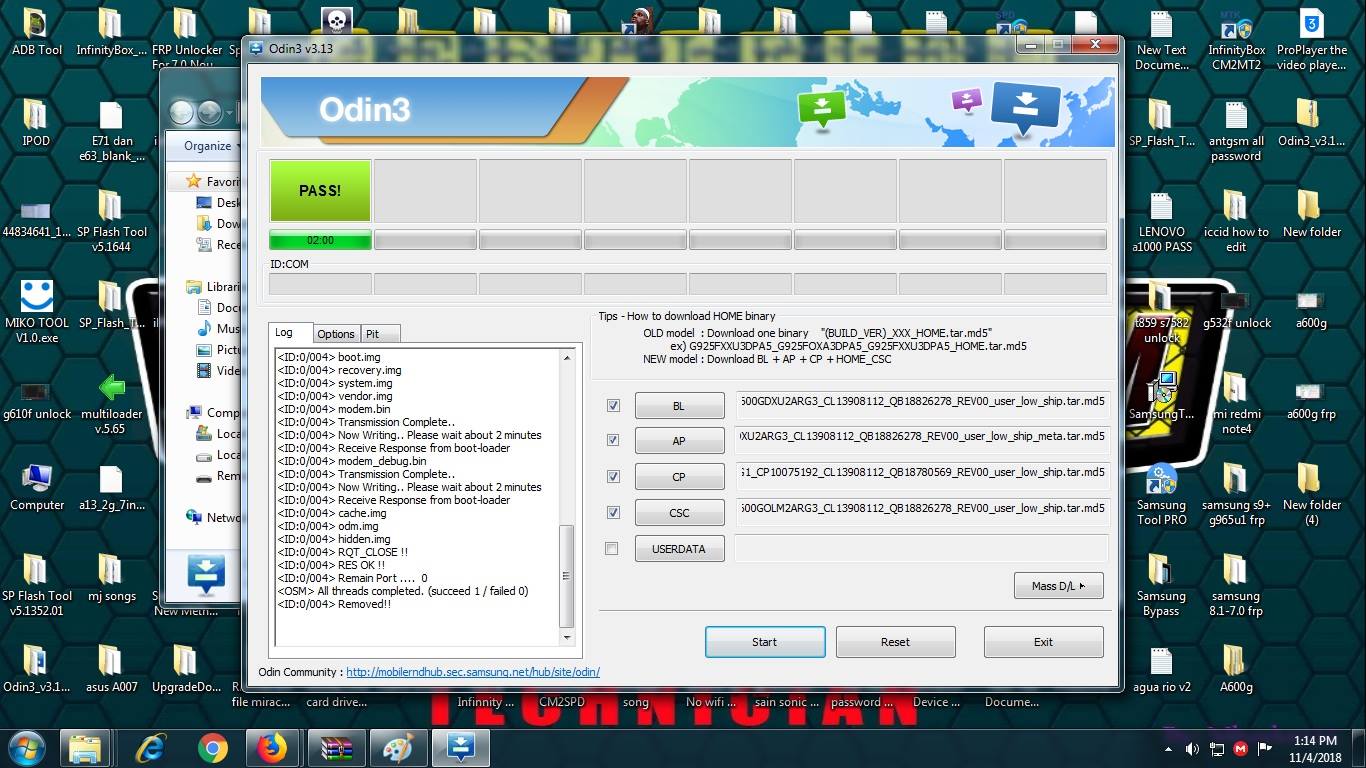
Task: Click the Start button in Odin
Action: [765, 642]
